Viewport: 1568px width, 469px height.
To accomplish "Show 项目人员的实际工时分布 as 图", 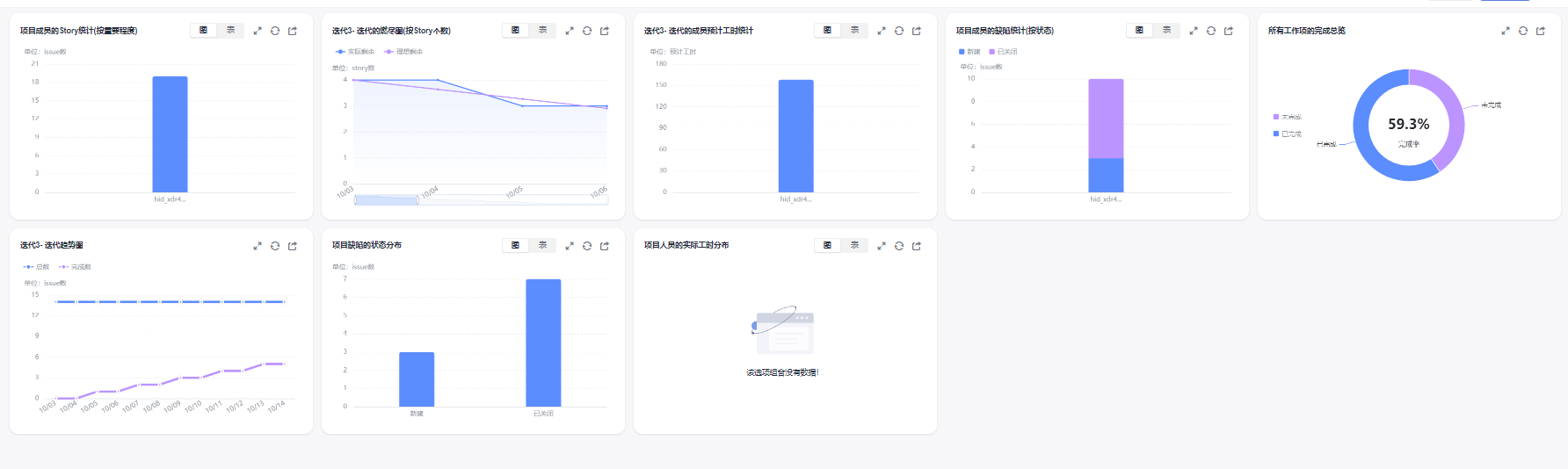I will (828, 246).
